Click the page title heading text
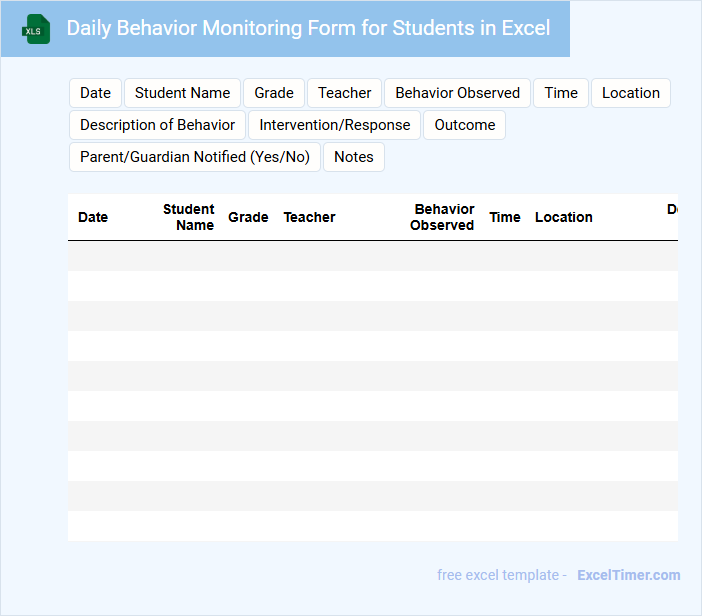 (308, 28)
